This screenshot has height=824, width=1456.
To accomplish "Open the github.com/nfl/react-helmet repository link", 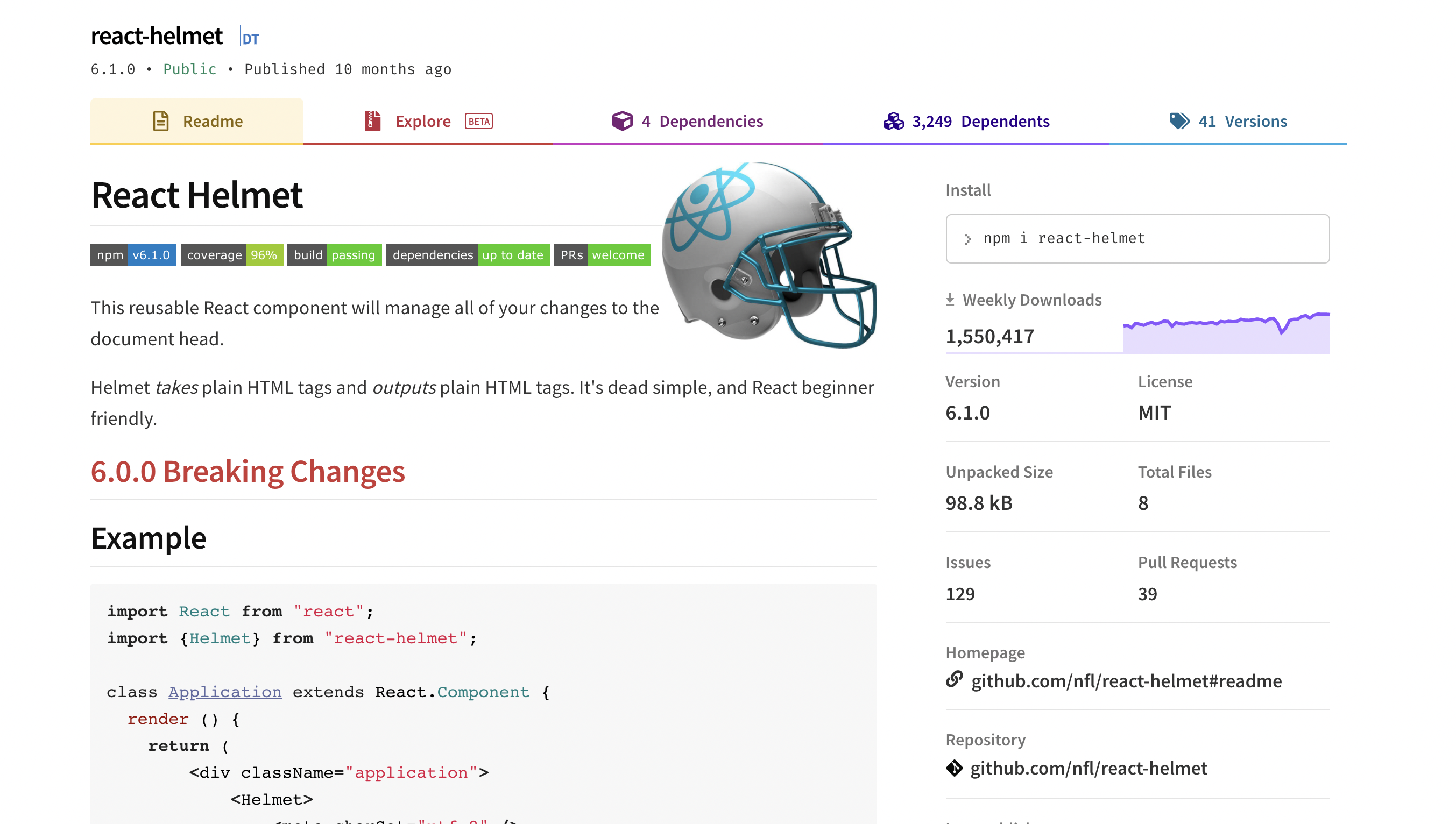I will point(1088,768).
